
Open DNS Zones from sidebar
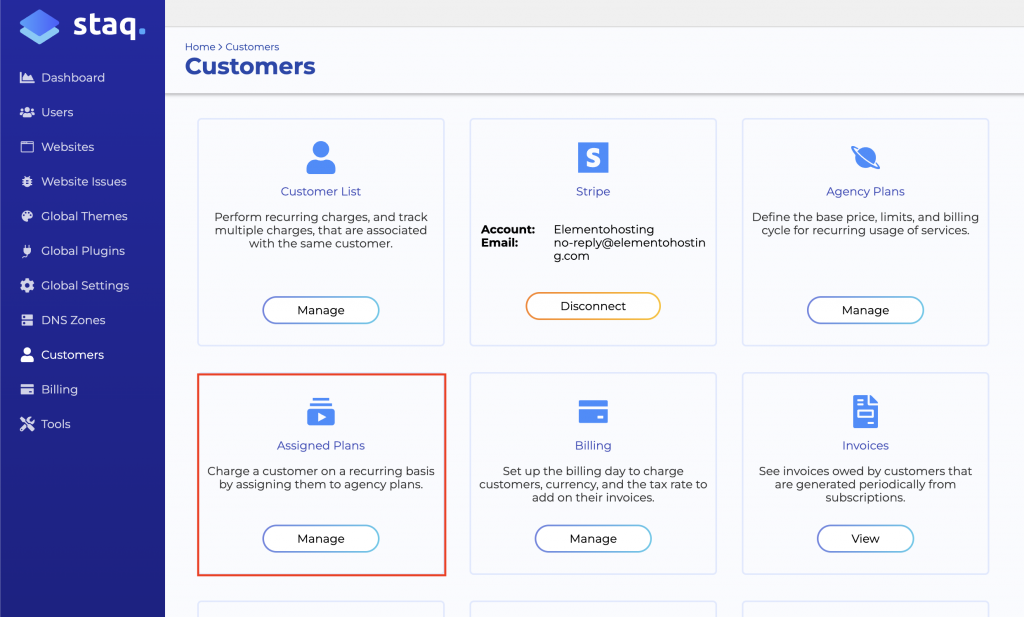pyautogui.click(x=73, y=320)
